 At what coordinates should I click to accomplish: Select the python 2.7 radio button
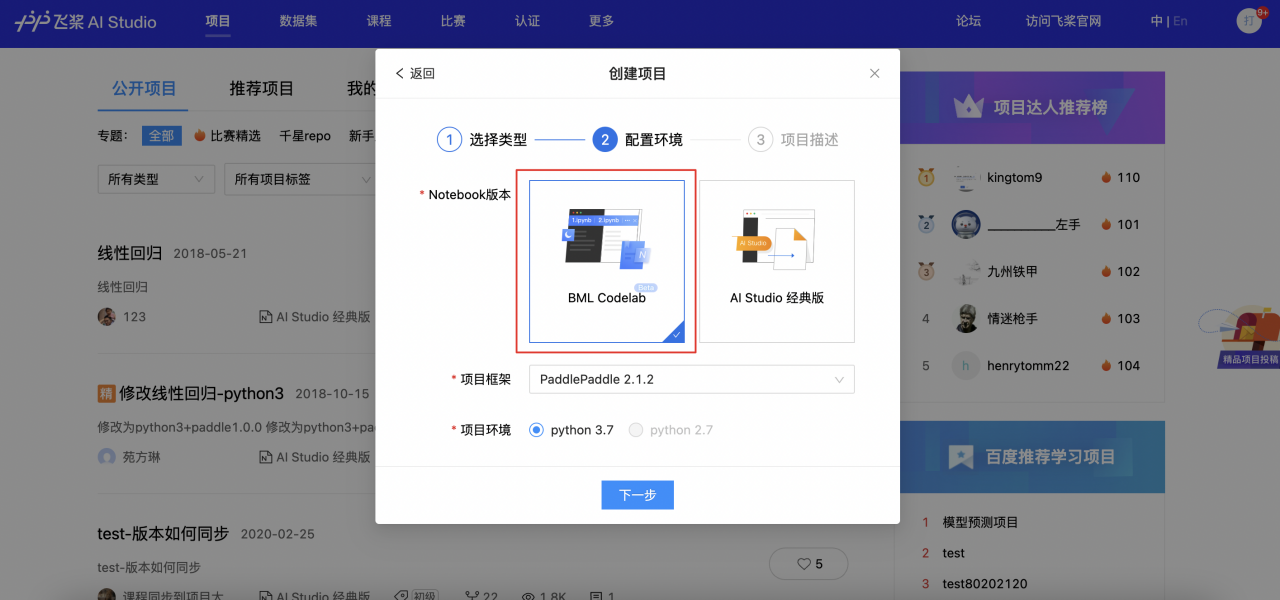tap(636, 430)
